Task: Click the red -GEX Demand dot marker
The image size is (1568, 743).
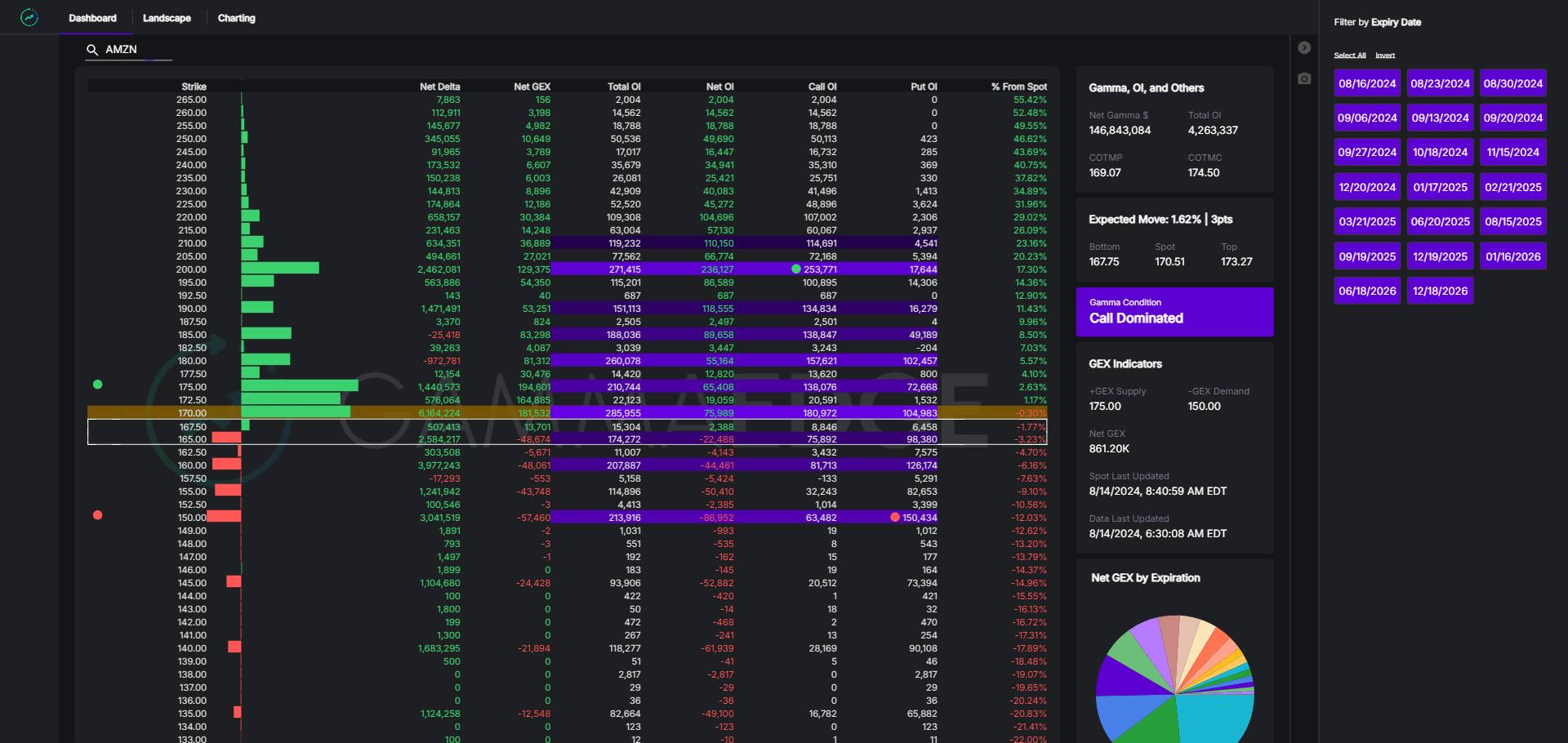Action: [98, 515]
